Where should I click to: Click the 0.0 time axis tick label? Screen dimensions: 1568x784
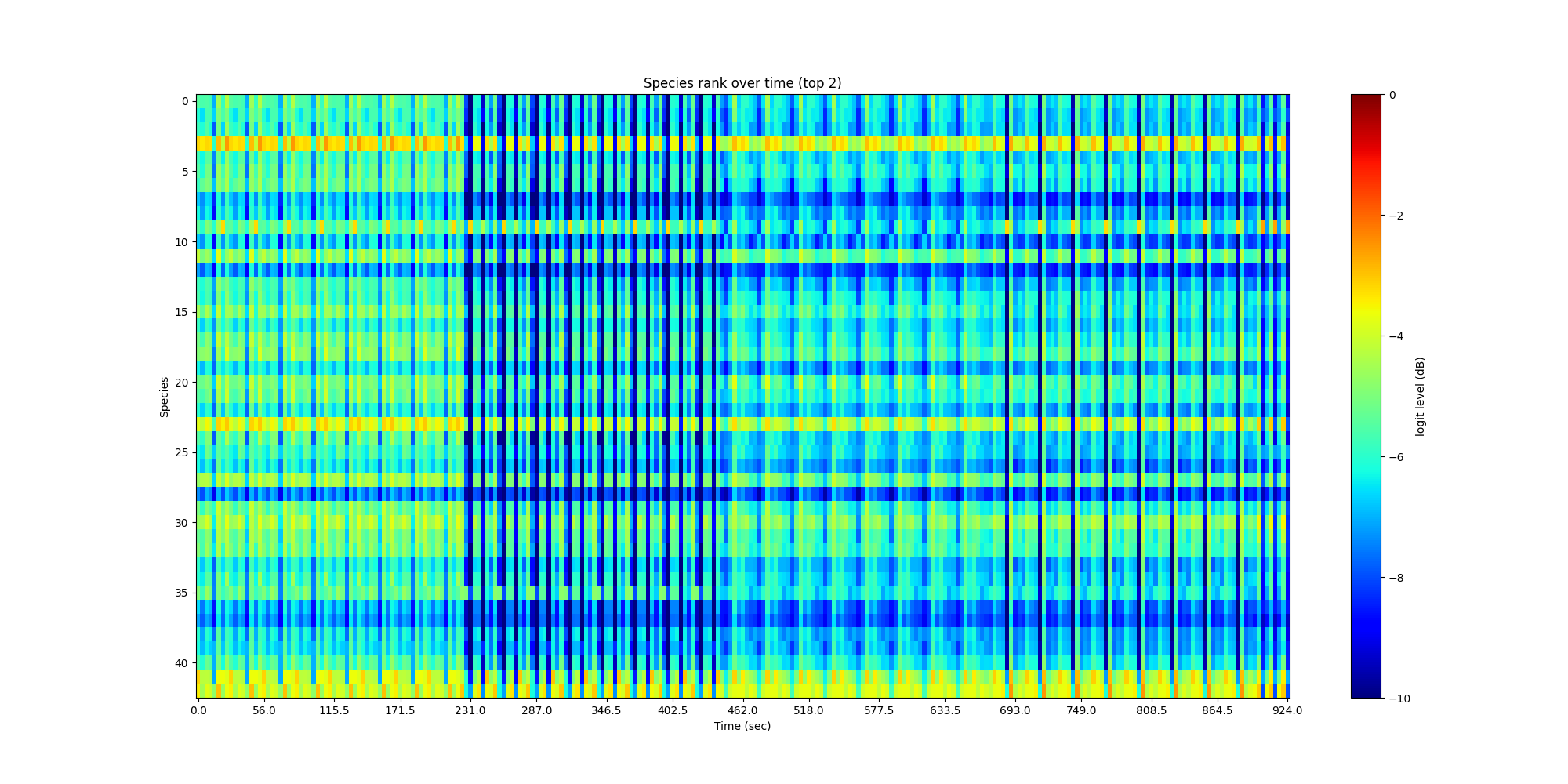(198, 710)
